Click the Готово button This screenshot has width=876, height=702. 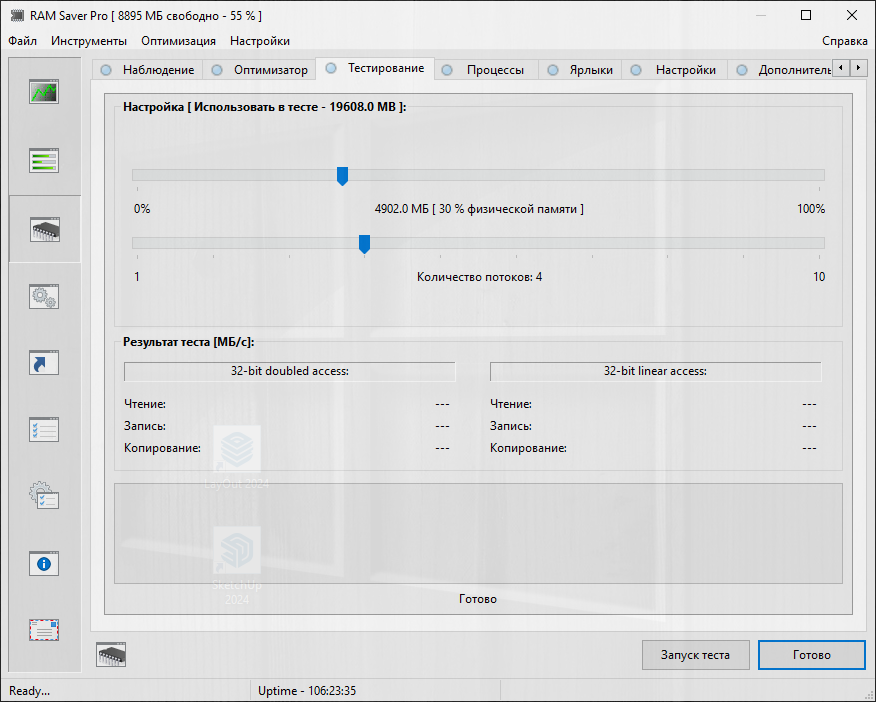pyautogui.click(x=811, y=655)
